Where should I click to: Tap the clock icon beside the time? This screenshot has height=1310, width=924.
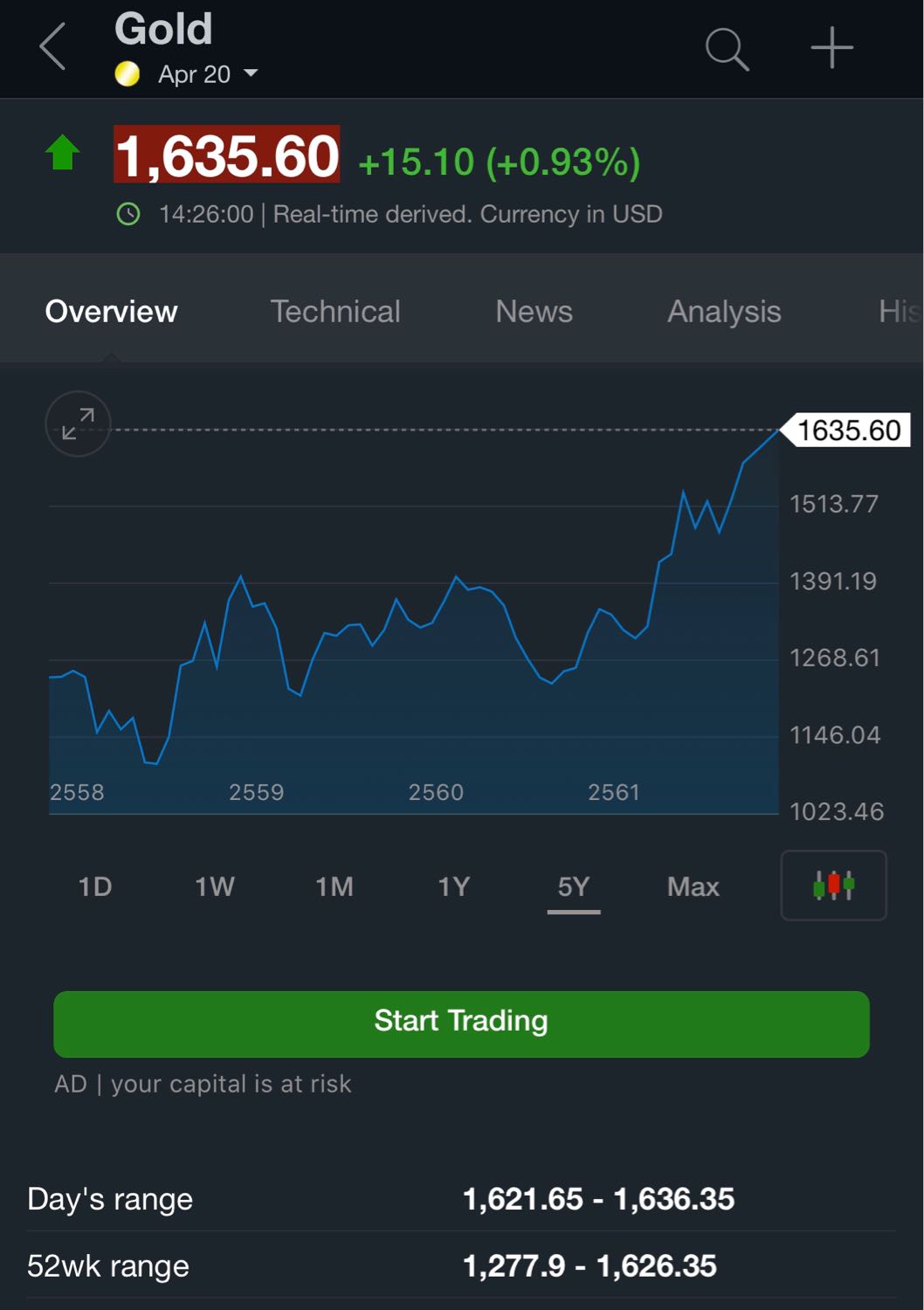[x=128, y=214]
